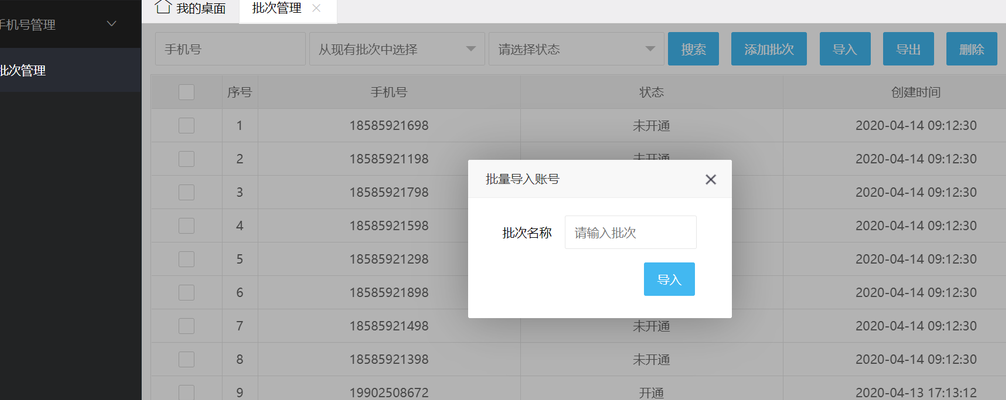Screen dimensions: 1006x400
Task: Click the home icon beside 我的桌面
Action: coord(163,8)
